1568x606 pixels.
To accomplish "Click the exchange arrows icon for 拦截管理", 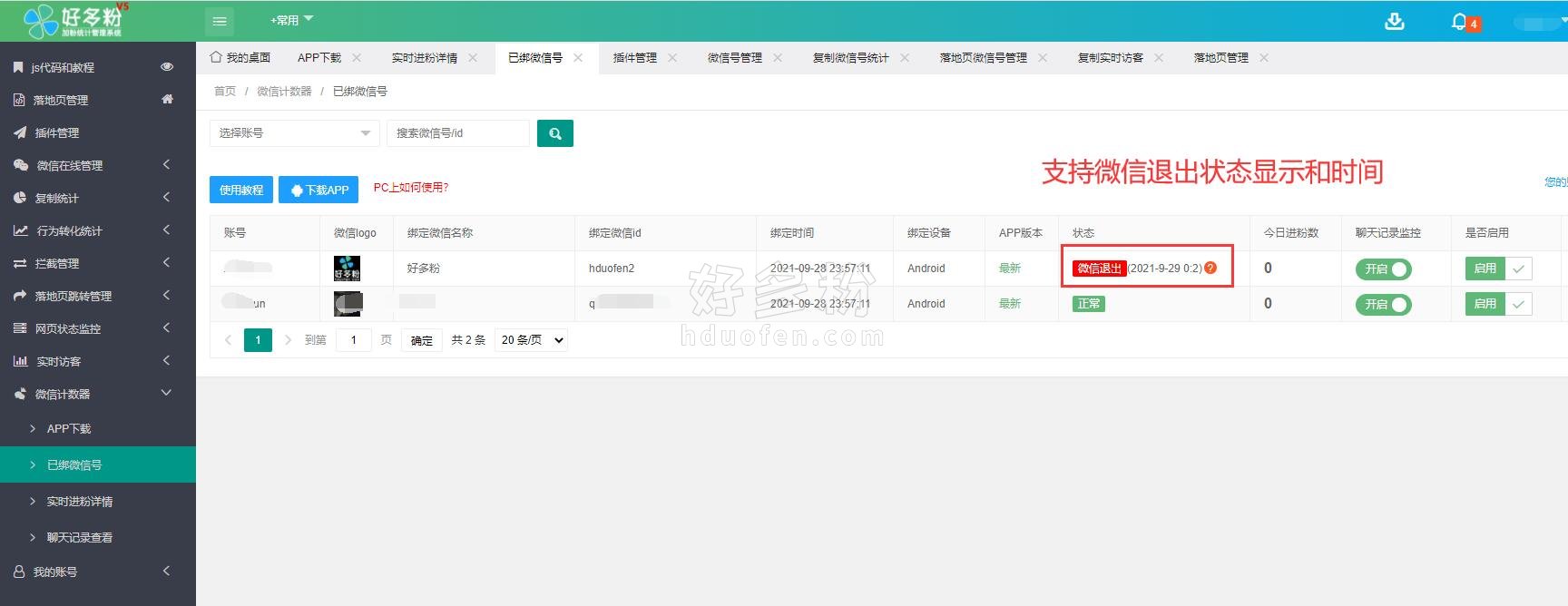I will pos(19,263).
